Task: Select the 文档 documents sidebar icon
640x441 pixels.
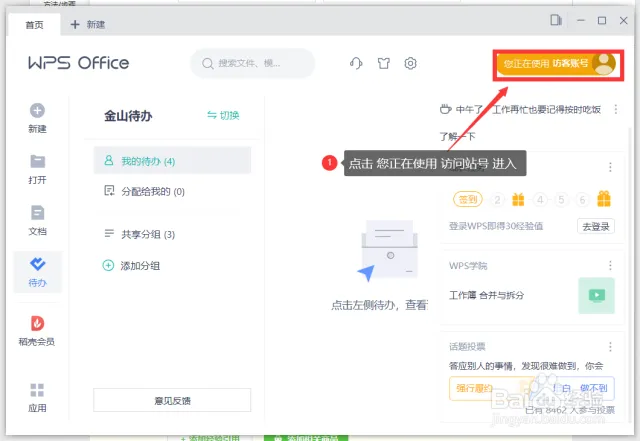Action: pyautogui.click(x=38, y=212)
